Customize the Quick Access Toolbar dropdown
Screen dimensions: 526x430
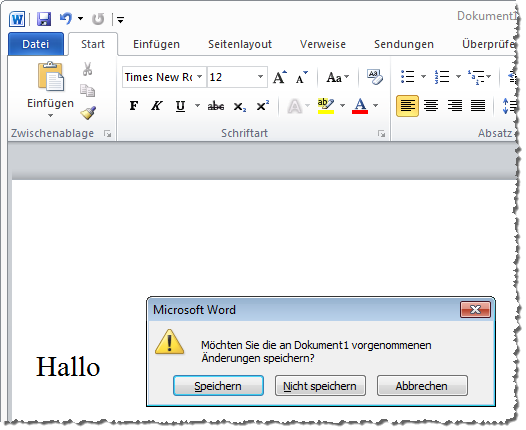(x=120, y=20)
